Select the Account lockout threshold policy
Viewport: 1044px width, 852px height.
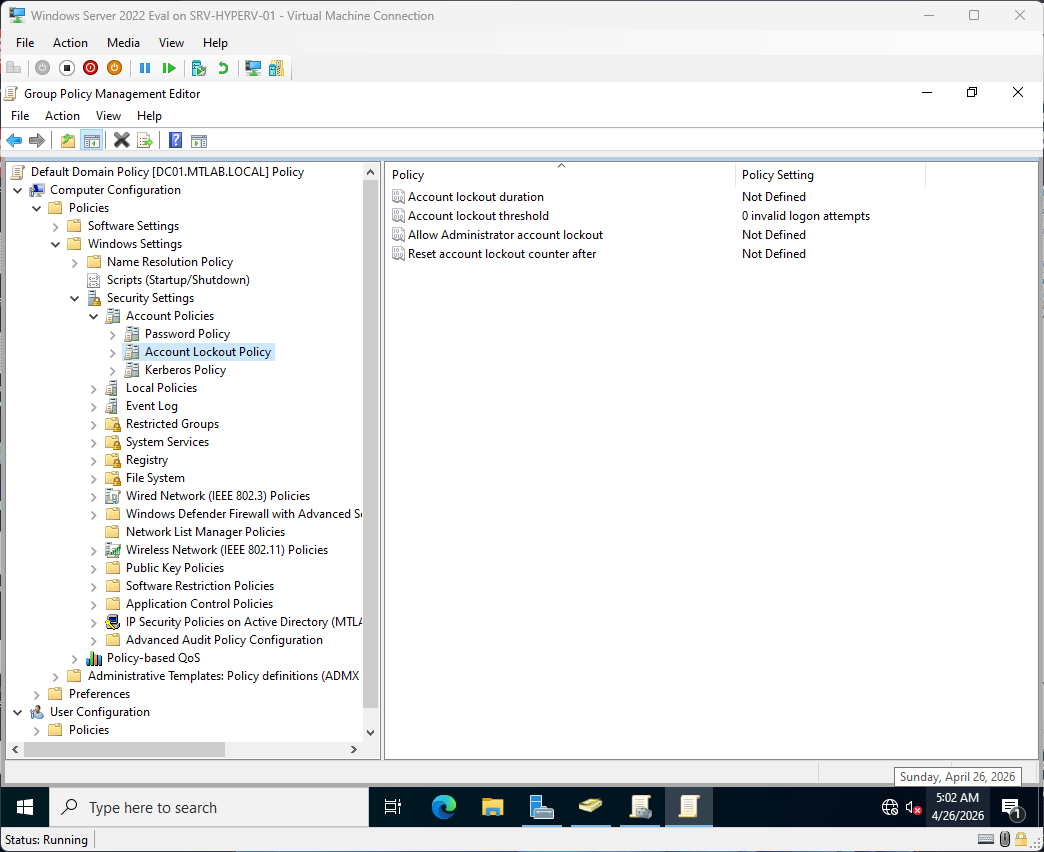(478, 216)
